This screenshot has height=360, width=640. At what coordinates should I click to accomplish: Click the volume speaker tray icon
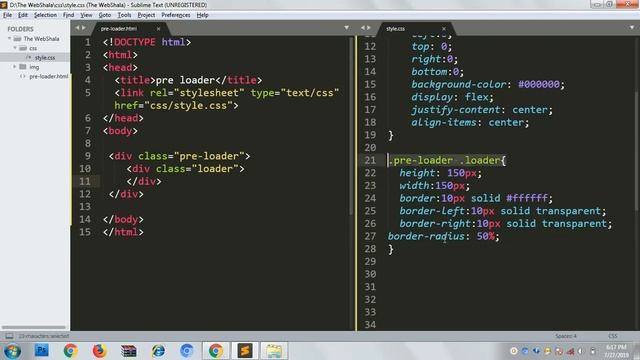581,351
